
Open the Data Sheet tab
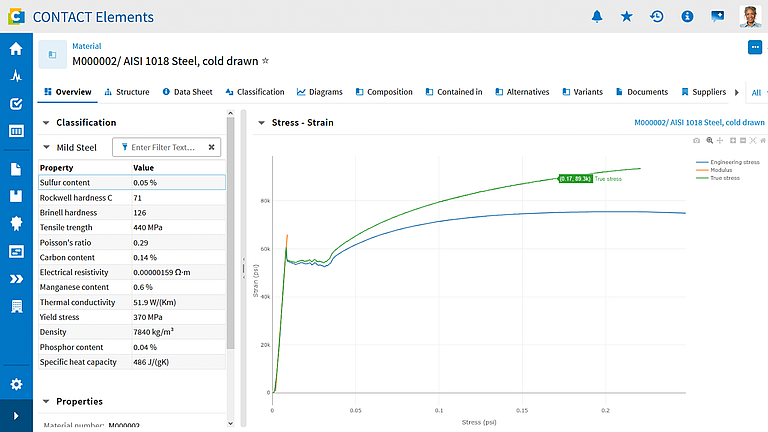187,92
